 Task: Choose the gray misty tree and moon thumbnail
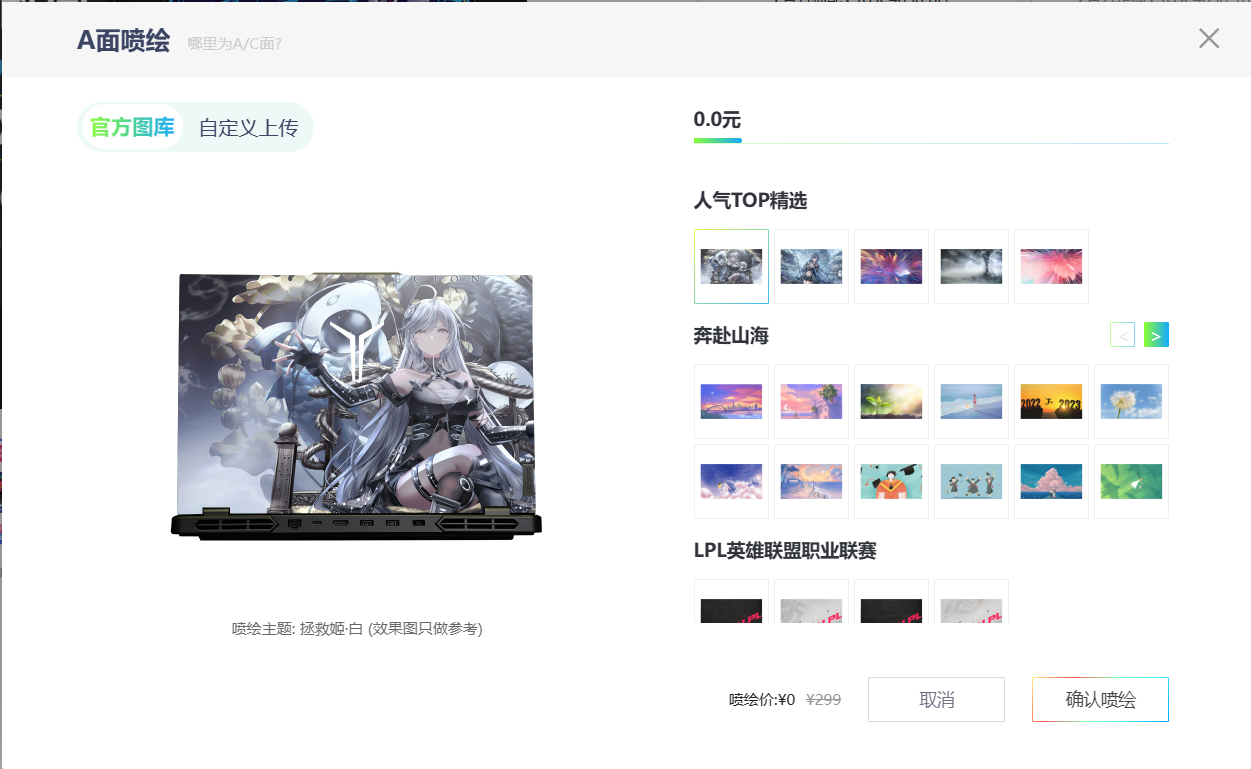pyautogui.click(x=971, y=266)
